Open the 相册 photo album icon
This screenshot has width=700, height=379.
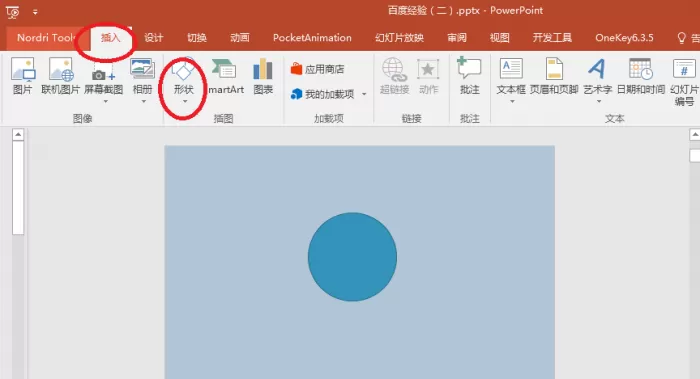coord(142,69)
